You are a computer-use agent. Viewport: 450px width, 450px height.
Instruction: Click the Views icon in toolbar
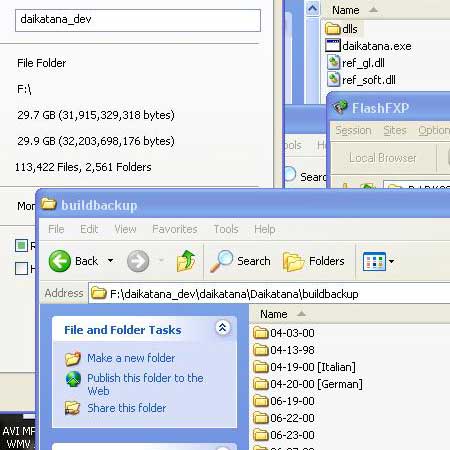[x=374, y=261]
